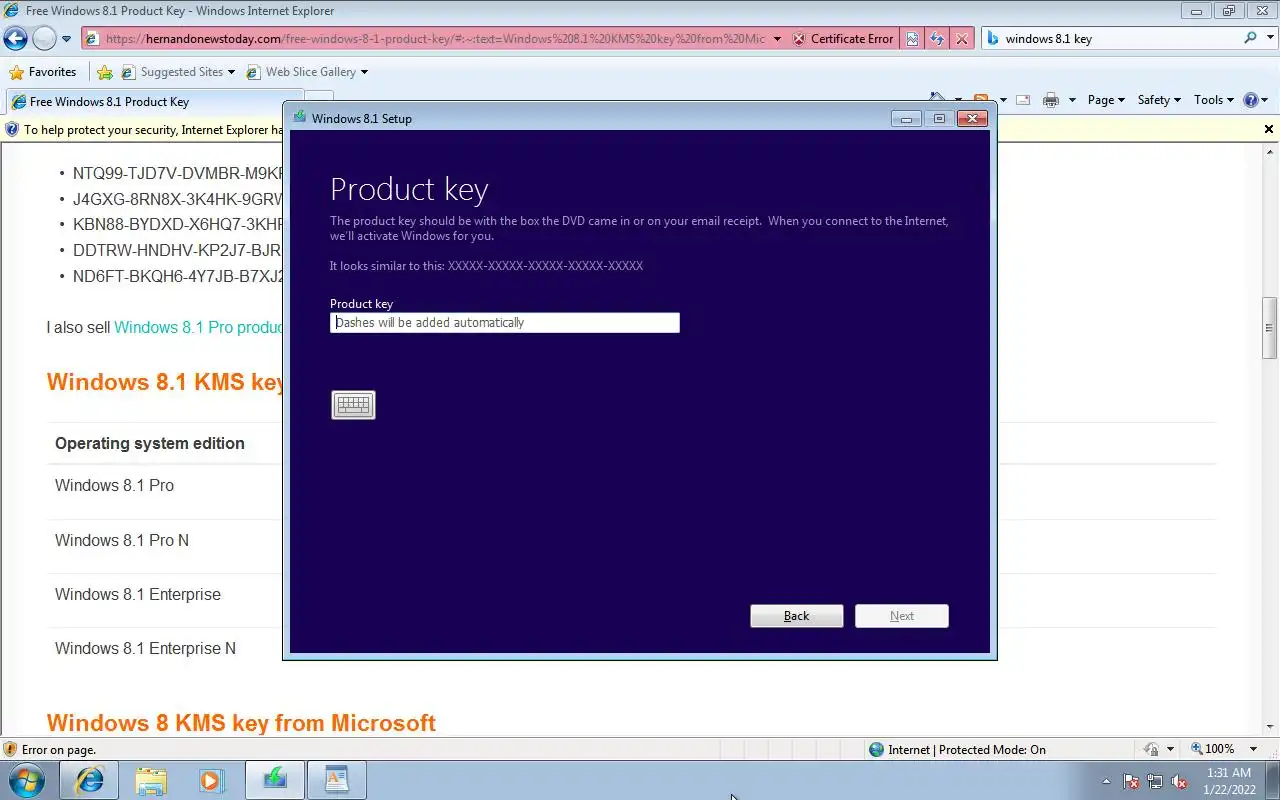Screen dimensions: 1280x800
Task: Add to Favorites bar icon
Action: click(x=105, y=72)
